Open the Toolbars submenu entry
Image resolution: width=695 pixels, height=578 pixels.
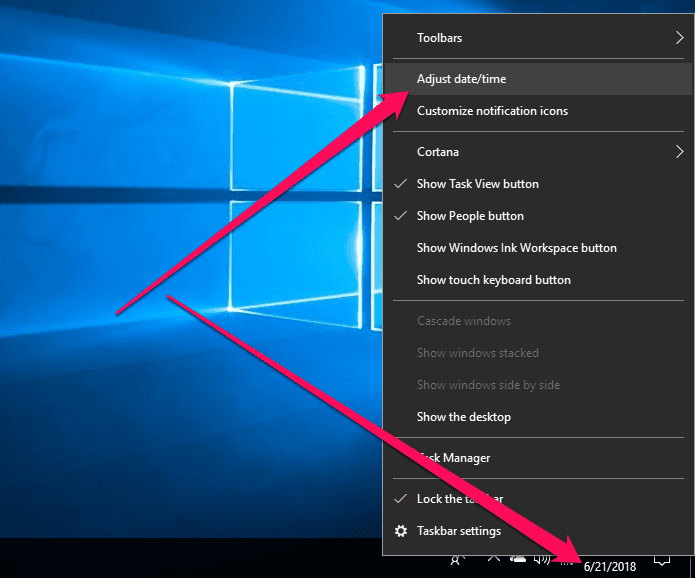point(538,38)
